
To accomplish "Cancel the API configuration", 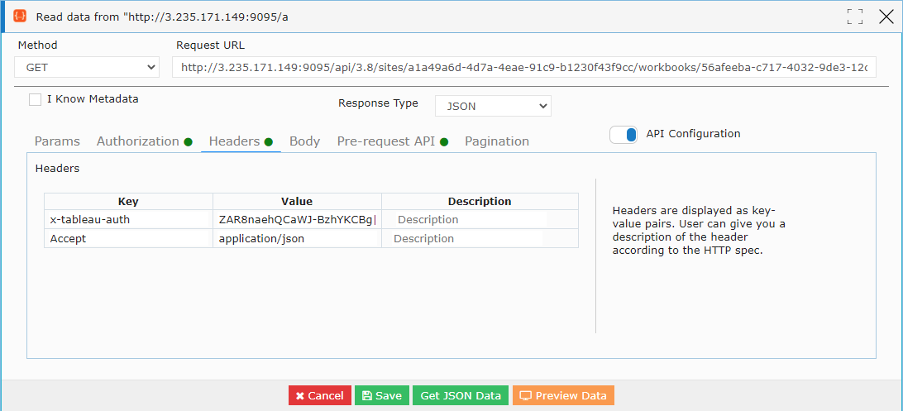I will (320, 395).
